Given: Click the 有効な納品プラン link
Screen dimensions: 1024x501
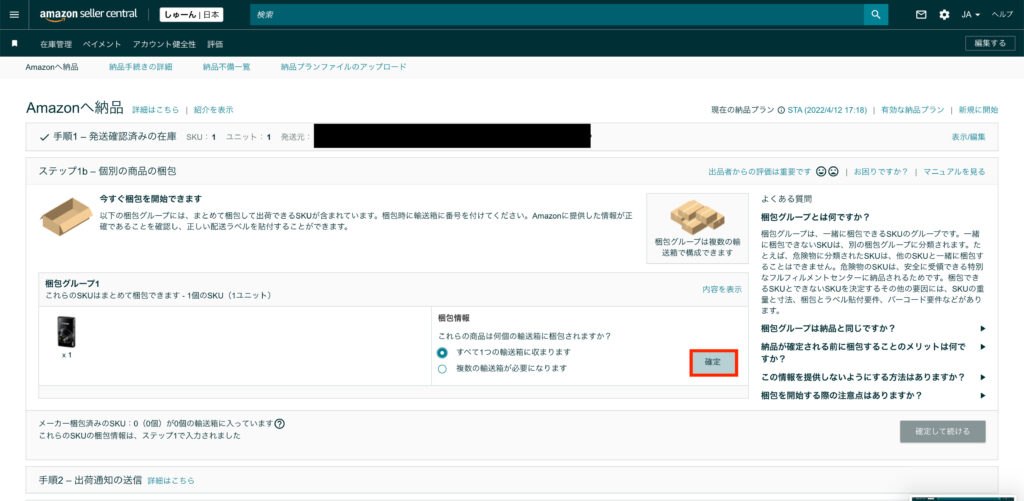Looking at the screenshot, I should [912, 110].
